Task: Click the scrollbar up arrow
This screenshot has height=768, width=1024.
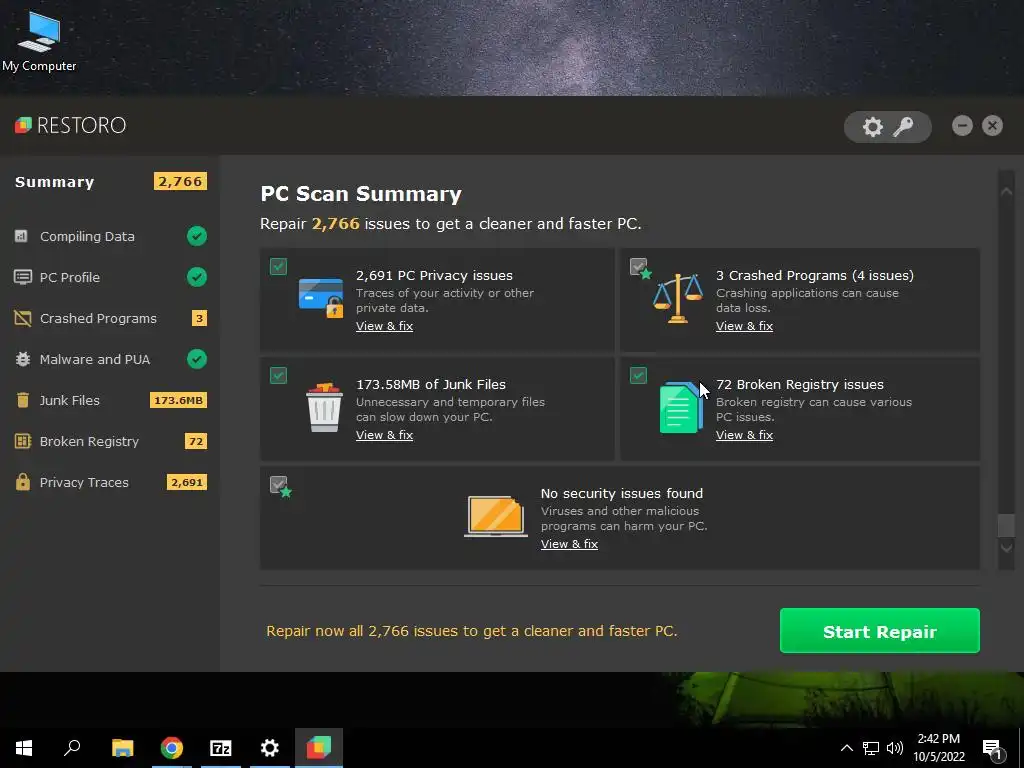Action: pyautogui.click(x=1006, y=191)
